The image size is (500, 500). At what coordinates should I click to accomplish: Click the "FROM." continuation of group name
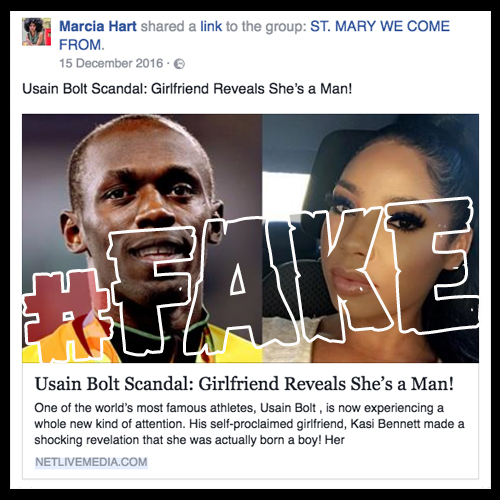pyautogui.click(x=82, y=45)
